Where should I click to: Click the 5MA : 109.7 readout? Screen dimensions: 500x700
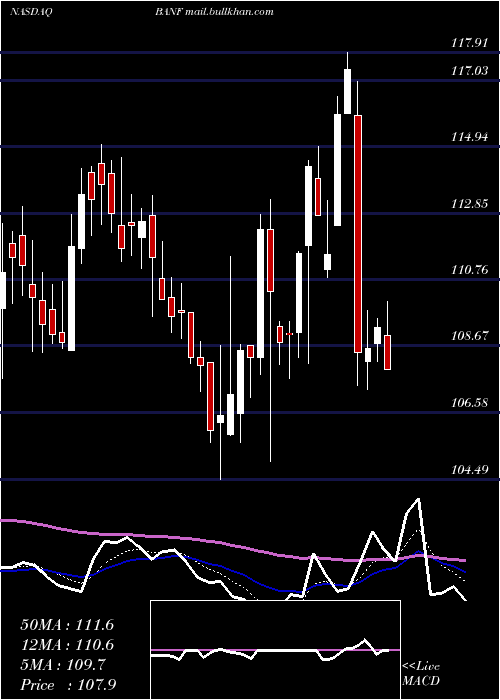tap(63, 665)
